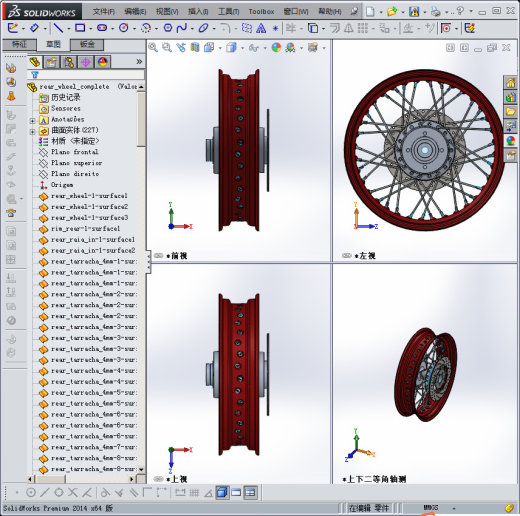Open the 编辑(E) menu
520x516 pixels.
click(135, 12)
